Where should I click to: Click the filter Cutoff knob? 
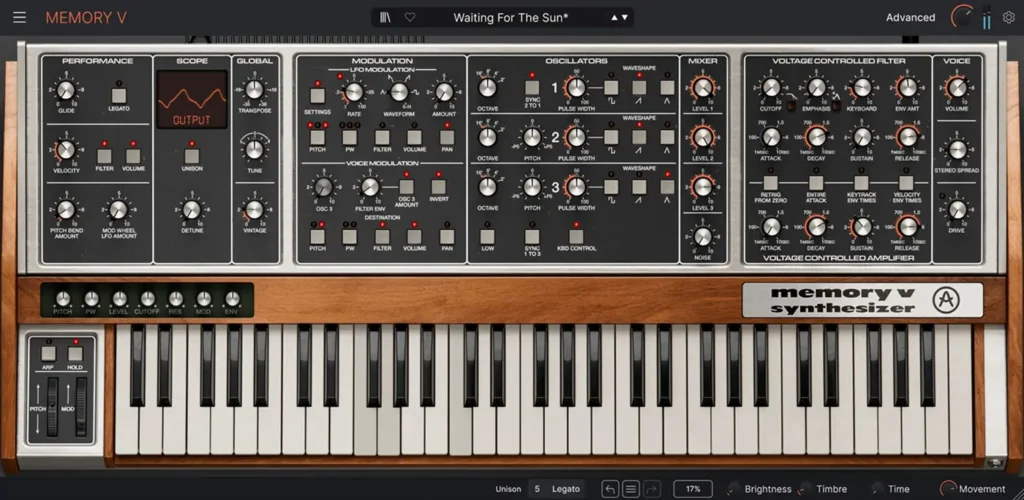point(771,87)
